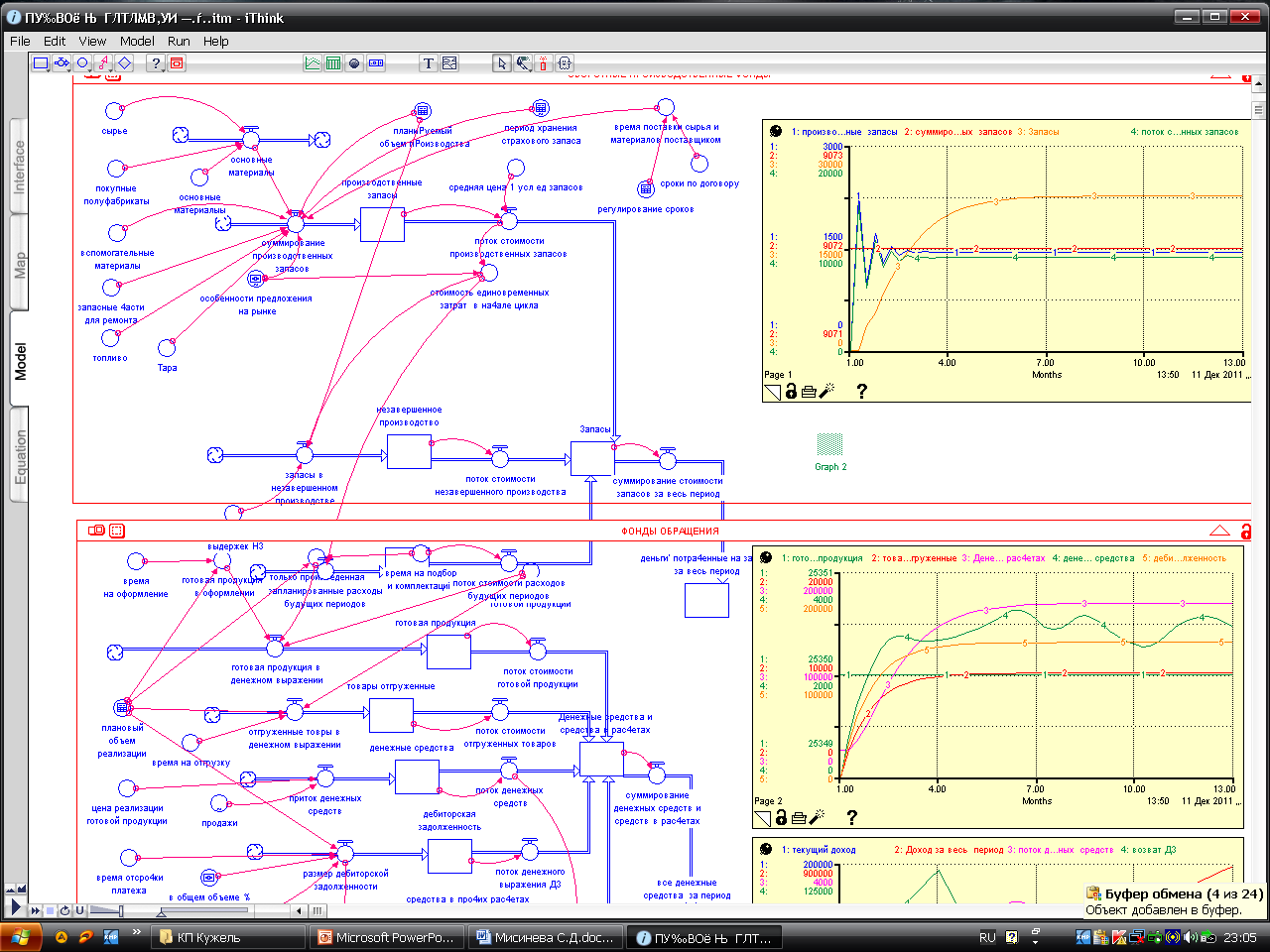Switch to the Map layer tab

tap(19, 264)
